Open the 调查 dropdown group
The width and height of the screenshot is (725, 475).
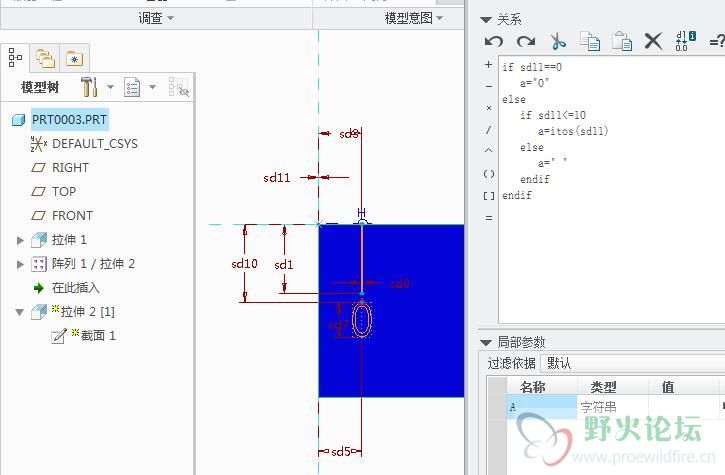[155, 18]
